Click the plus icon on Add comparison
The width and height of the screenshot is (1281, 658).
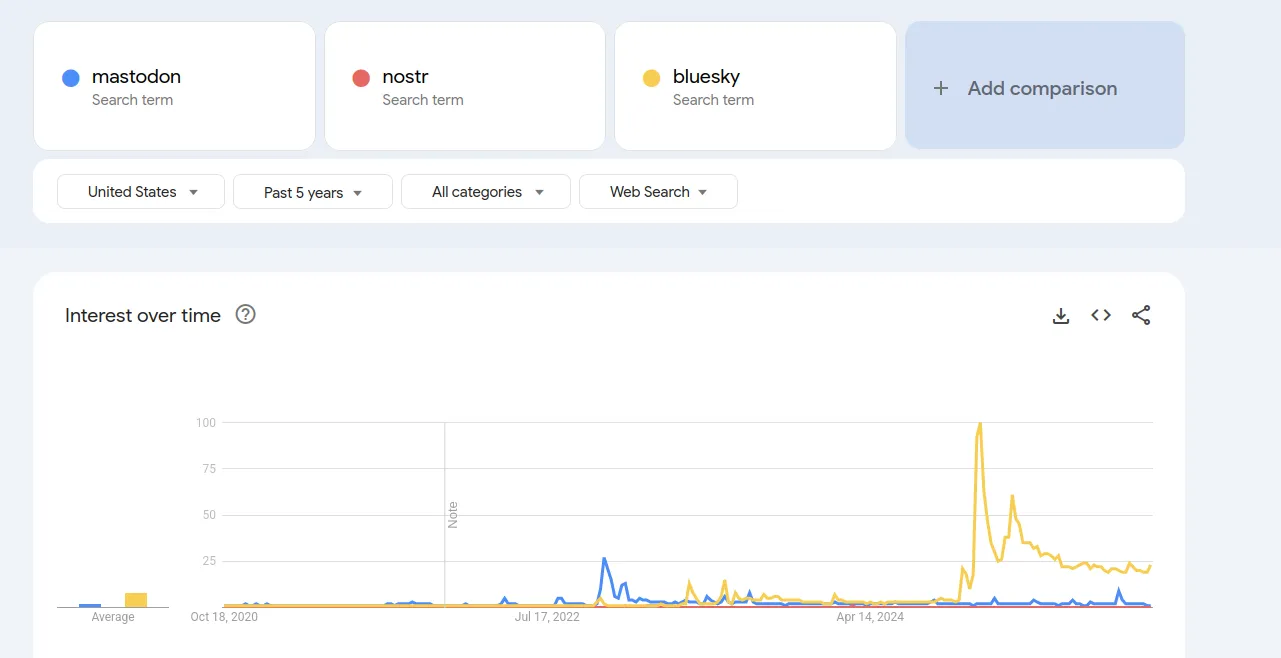[x=940, y=88]
